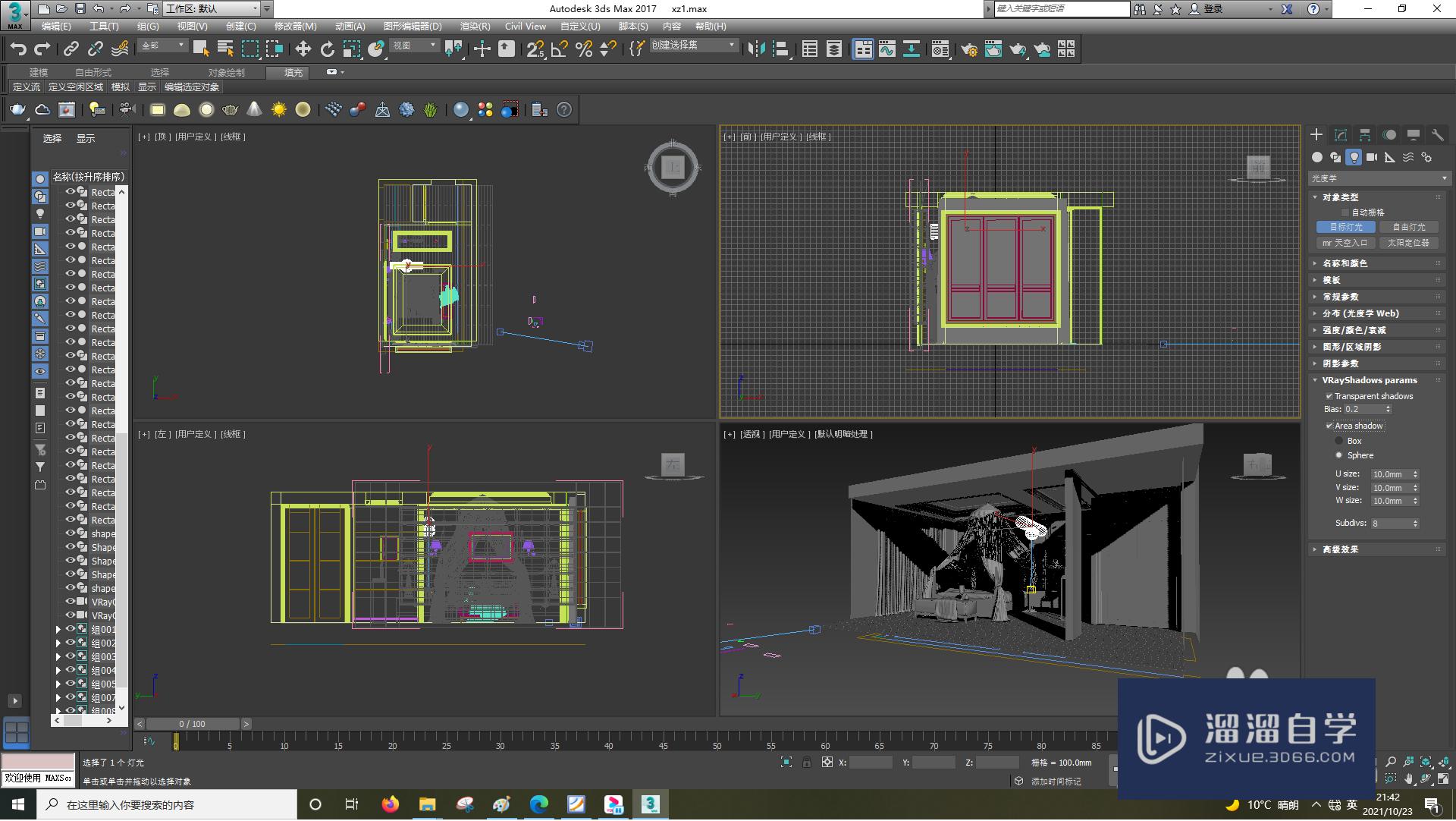Switch to the 建模 ribbon tab
This screenshot has width=1456, height=821.
coord(39,73)
